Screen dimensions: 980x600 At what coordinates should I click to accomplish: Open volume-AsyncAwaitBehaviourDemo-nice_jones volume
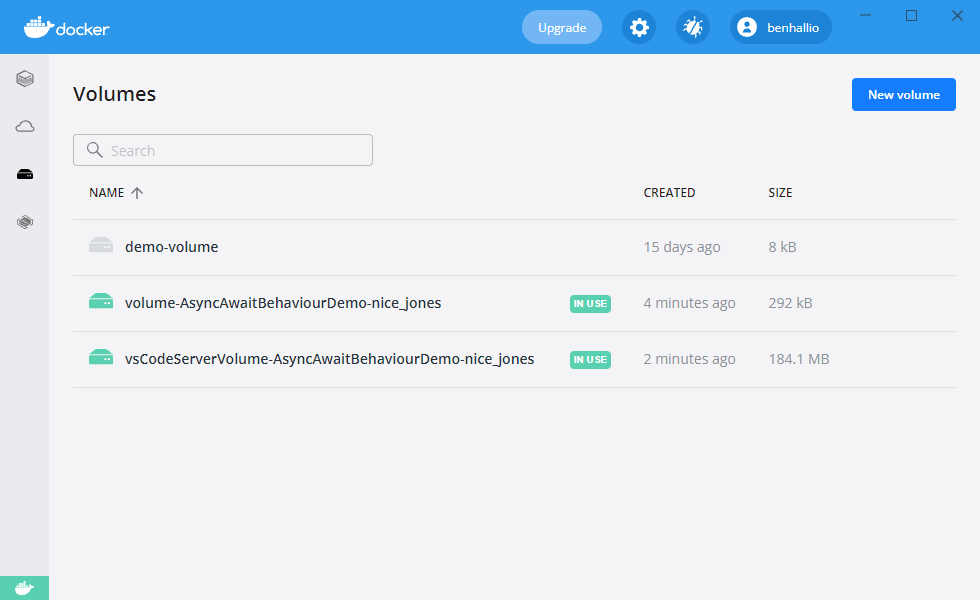pos(283,303)
